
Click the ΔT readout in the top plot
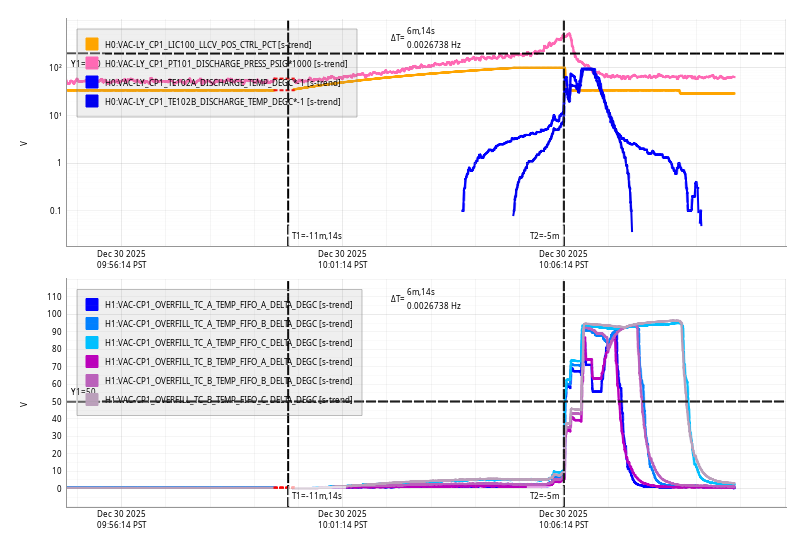[x=426, y=39]
